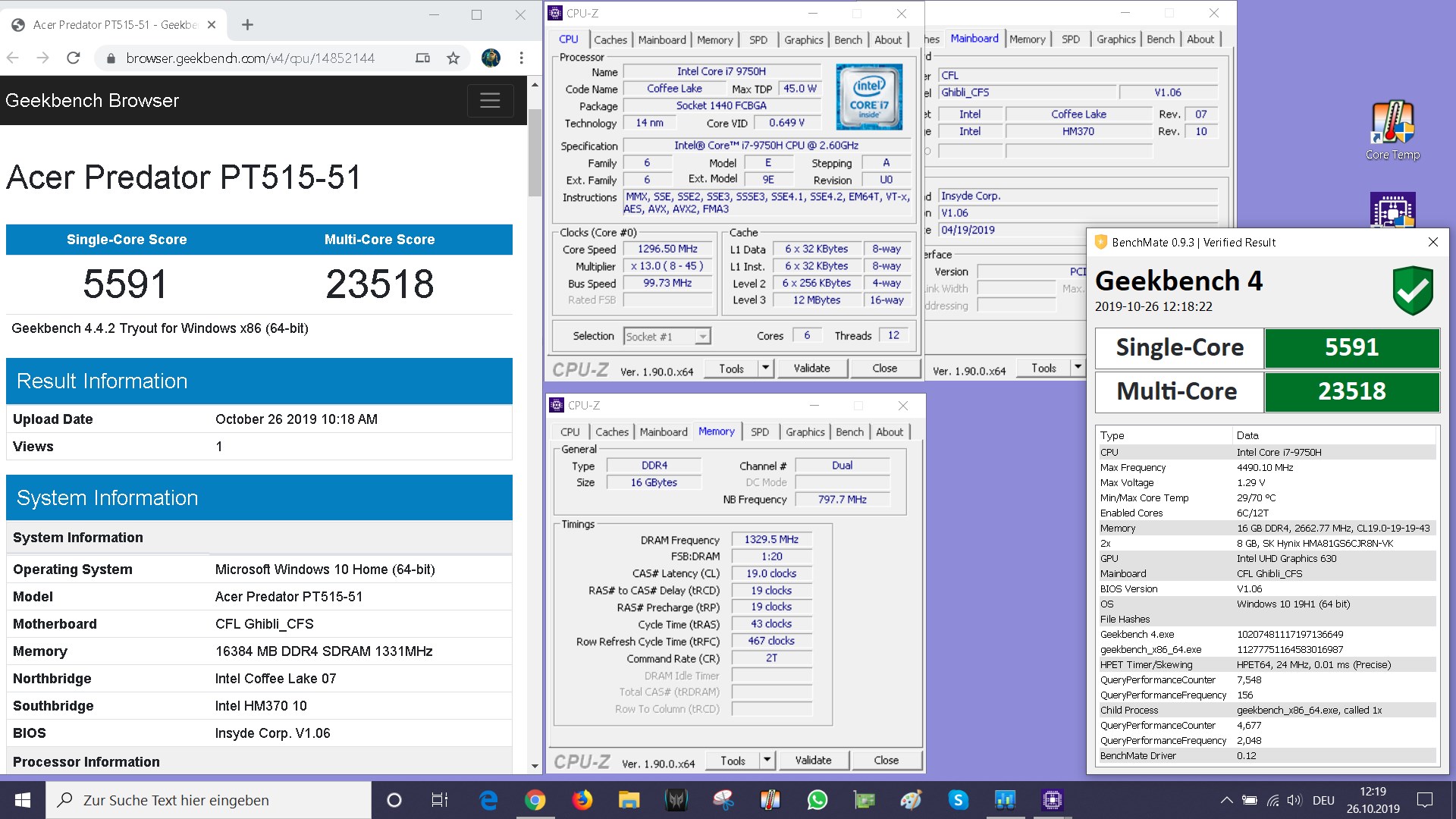Open a new Chrome tab

click(x=247, y=25)
